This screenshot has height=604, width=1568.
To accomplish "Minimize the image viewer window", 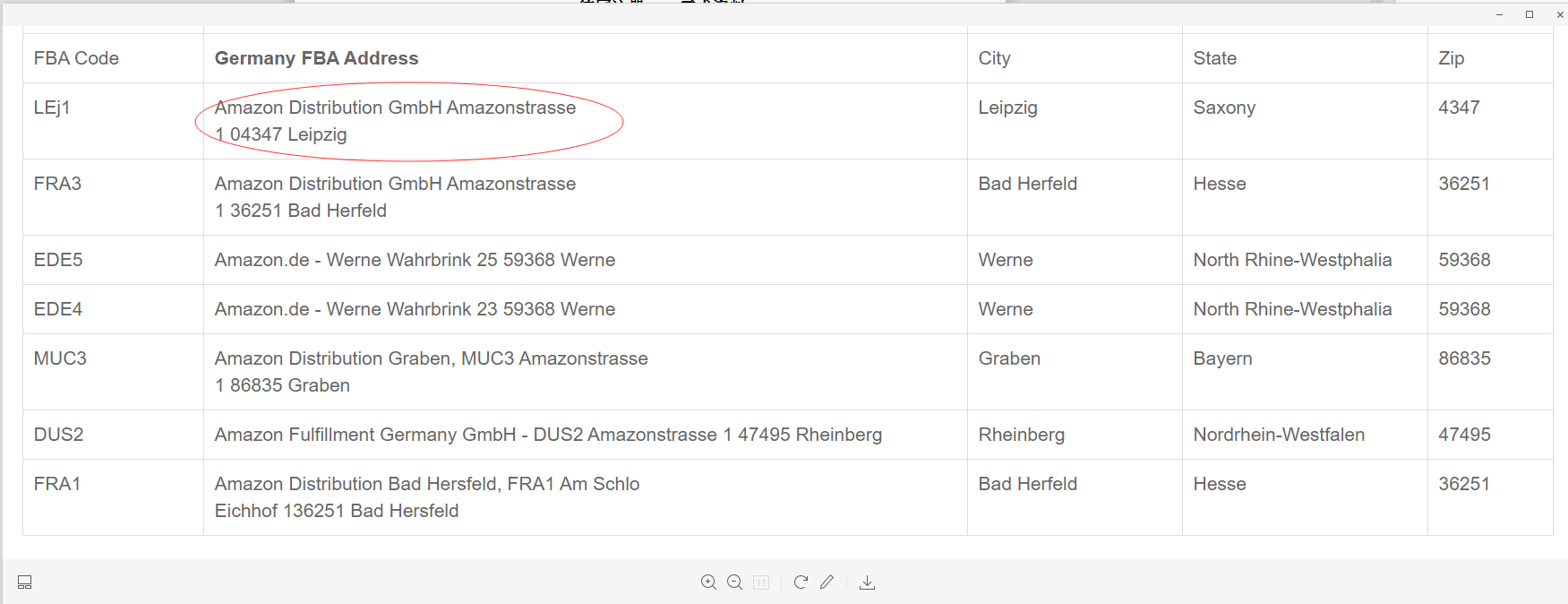I will (x=1499, y=14).
